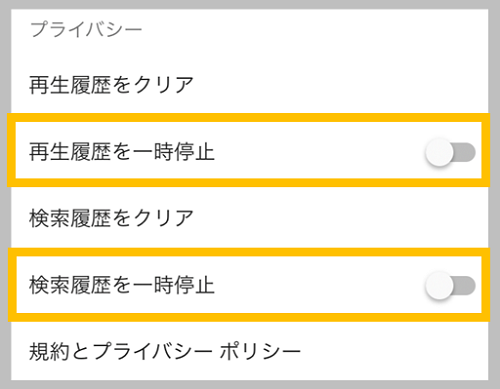The width and height of the screenshot is (500, 389).
Task: Enable pausing of watch history
Action: 450,152
